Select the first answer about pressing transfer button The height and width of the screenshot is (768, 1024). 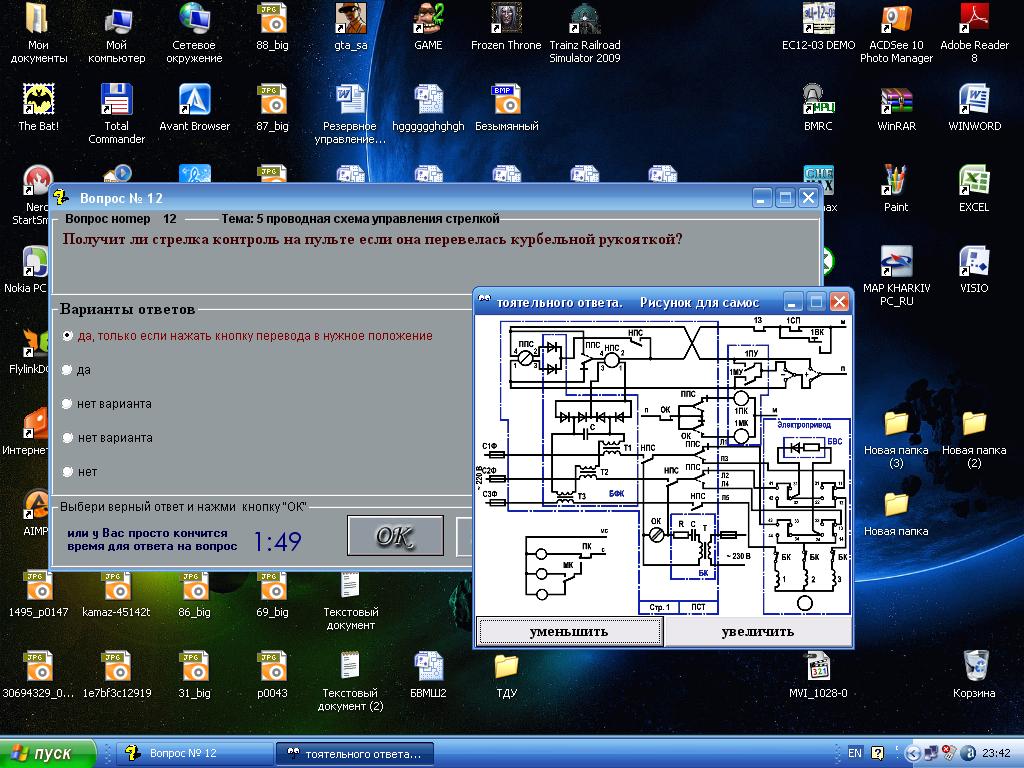click(67, 336)
